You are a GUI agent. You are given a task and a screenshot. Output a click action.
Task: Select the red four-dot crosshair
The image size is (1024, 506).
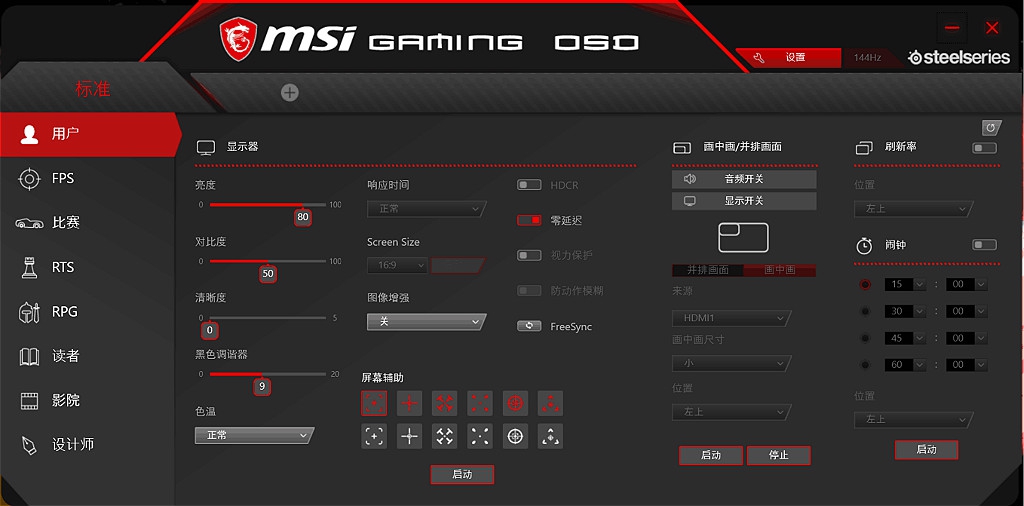[x=480, y=403]
